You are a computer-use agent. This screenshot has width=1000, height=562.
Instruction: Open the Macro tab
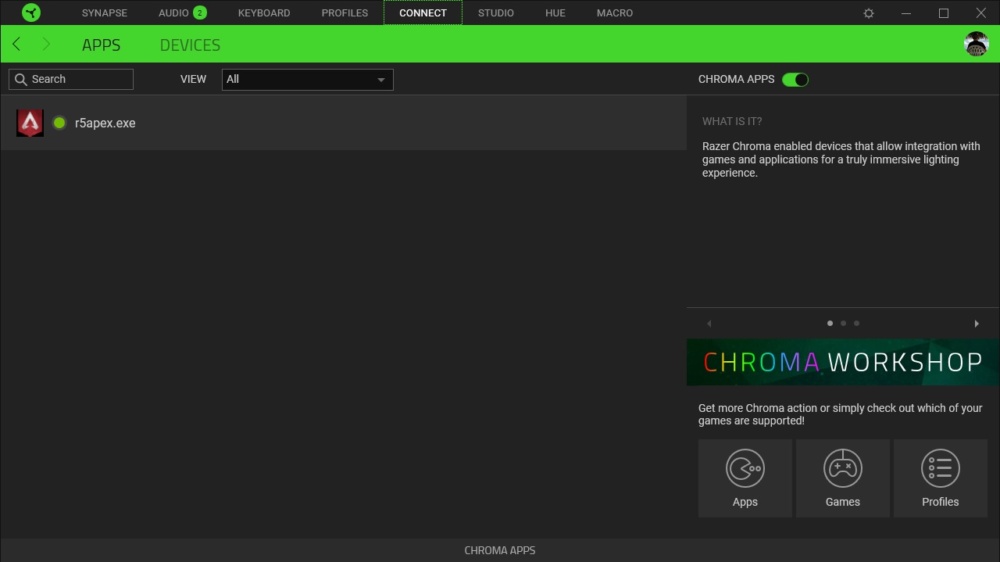tap(615, 13)
